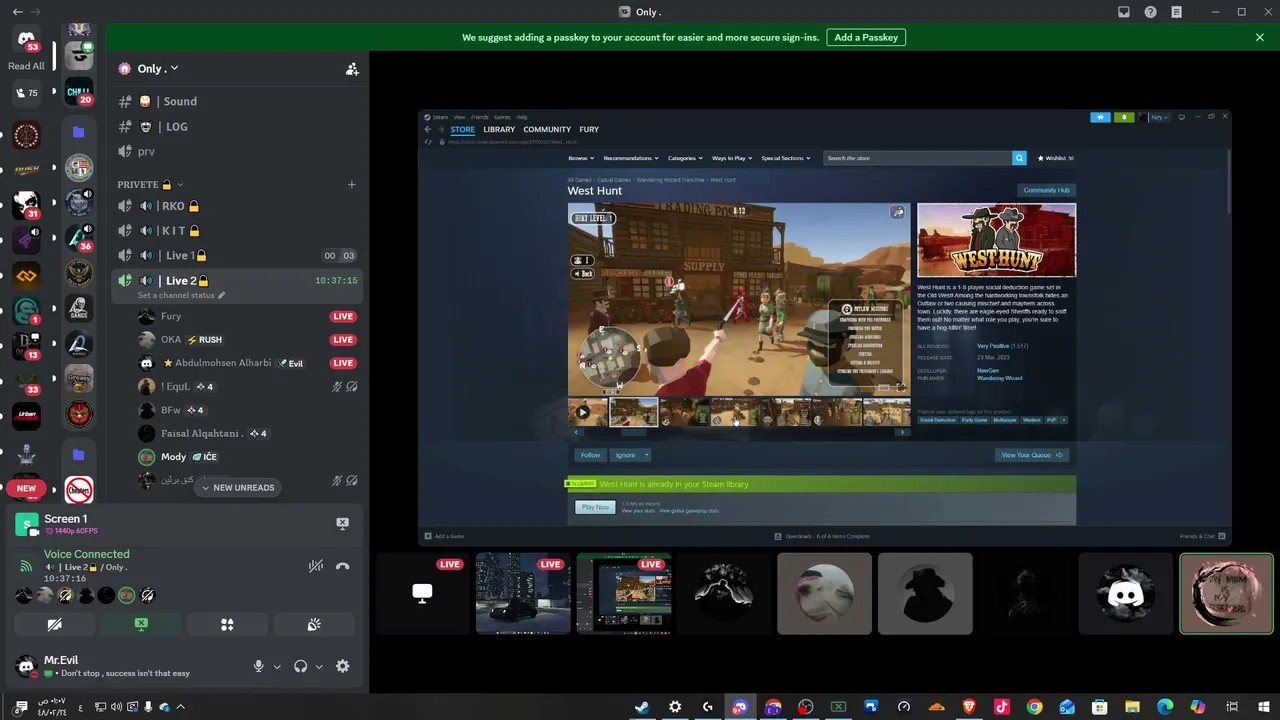The width and height of the screenshot is (1280, 720).
Task: Stop streaming Screen 1 via monitor icon
Action: 342,524
